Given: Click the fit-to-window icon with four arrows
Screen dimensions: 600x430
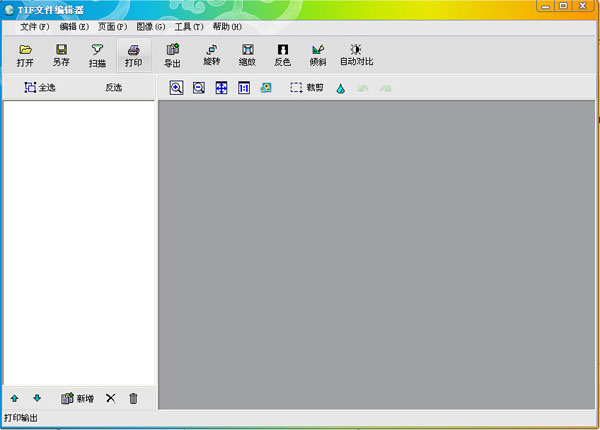Looking at the screenshot, I should tap(221, 88).
